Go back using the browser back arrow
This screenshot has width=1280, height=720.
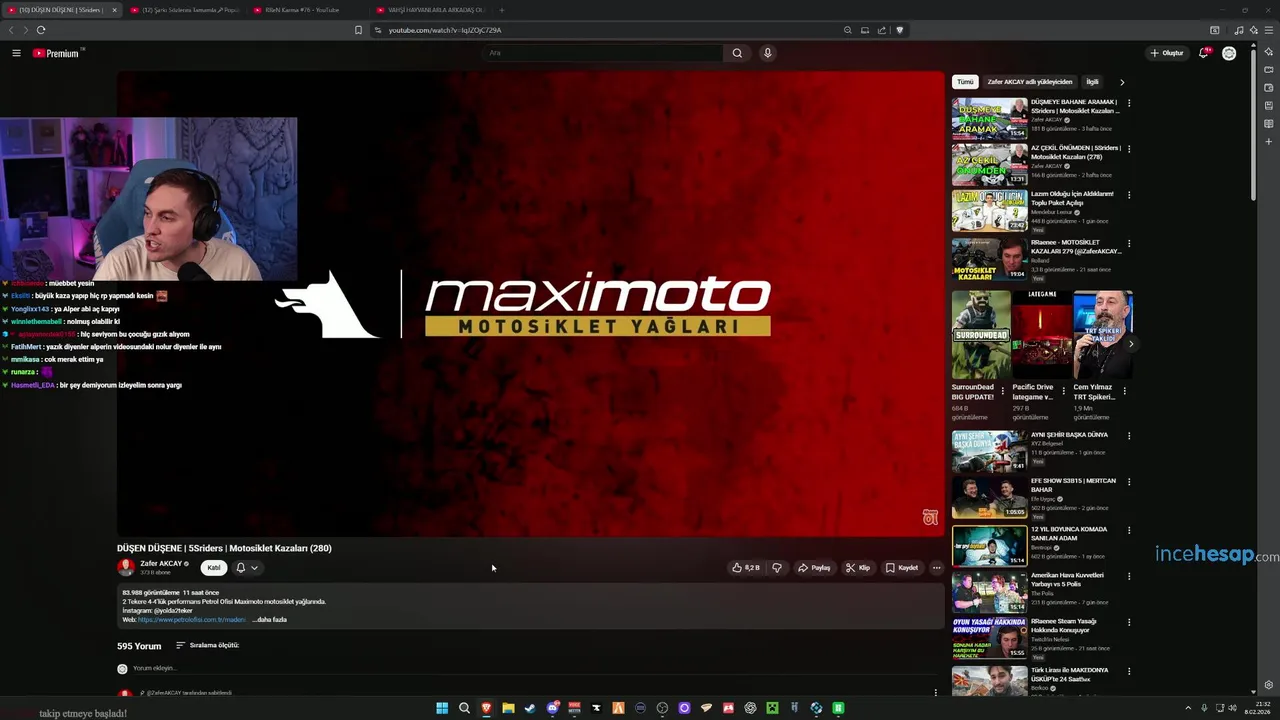click(12, 30)
